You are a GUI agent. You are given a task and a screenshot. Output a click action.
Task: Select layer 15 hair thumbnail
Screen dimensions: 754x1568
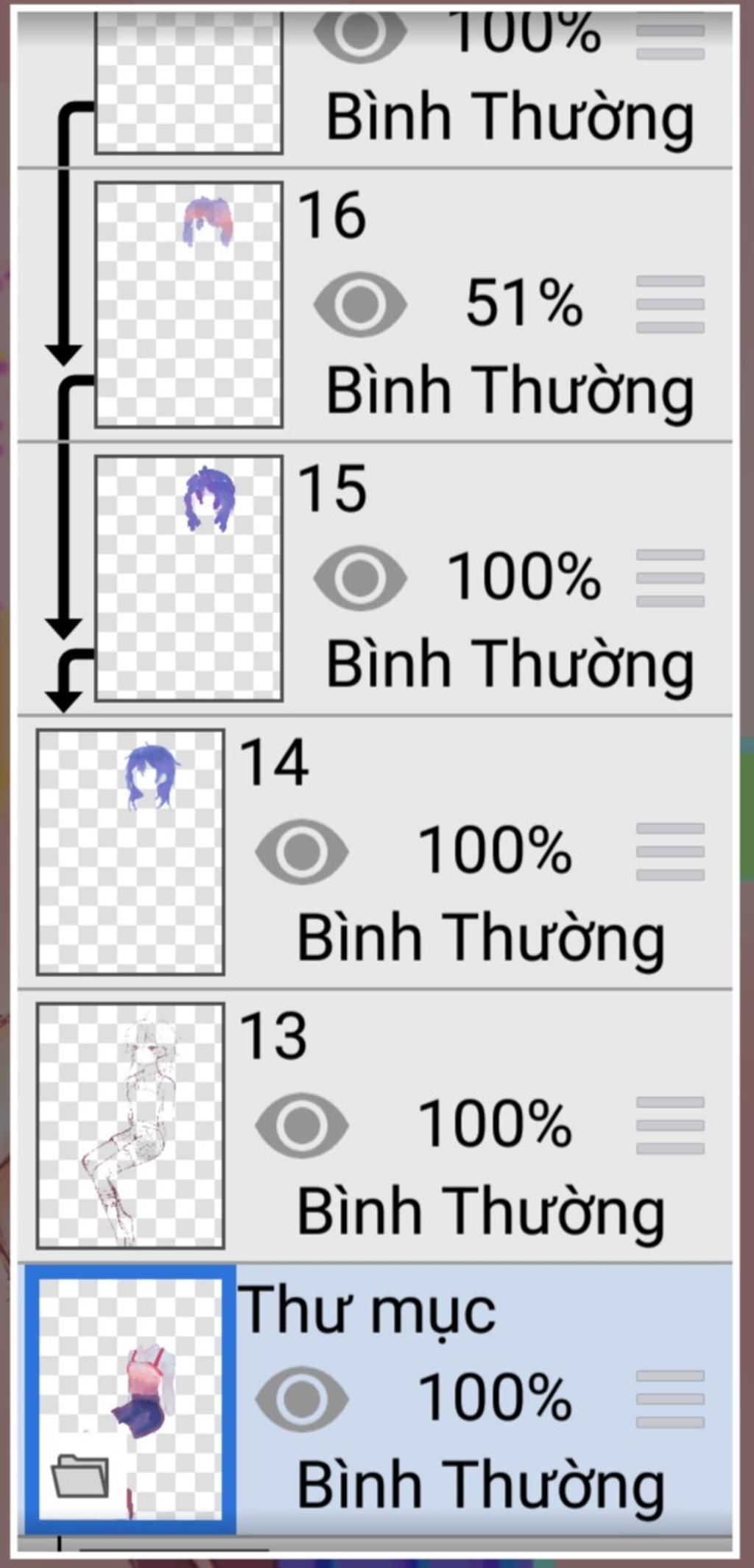[189, 578]
